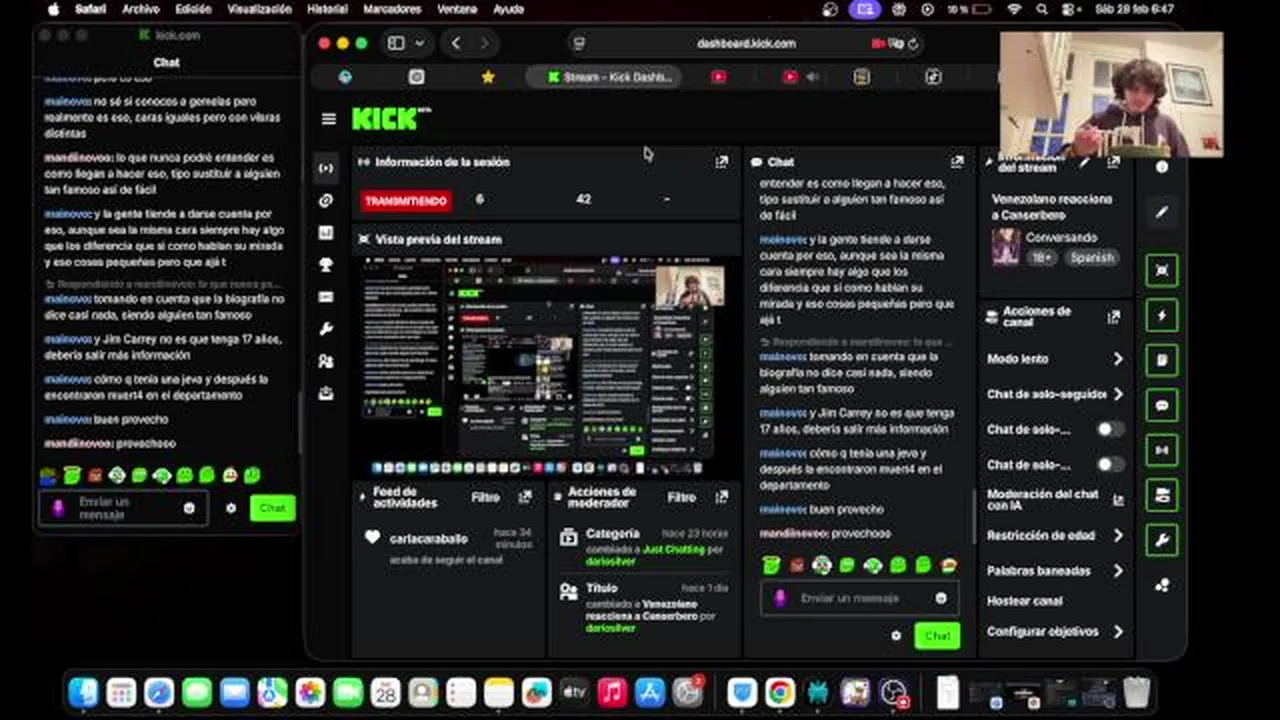Click the stream preview thumbnail
Image resolution: width=1280 pixels, height=720 pixels.
(545, 365)
